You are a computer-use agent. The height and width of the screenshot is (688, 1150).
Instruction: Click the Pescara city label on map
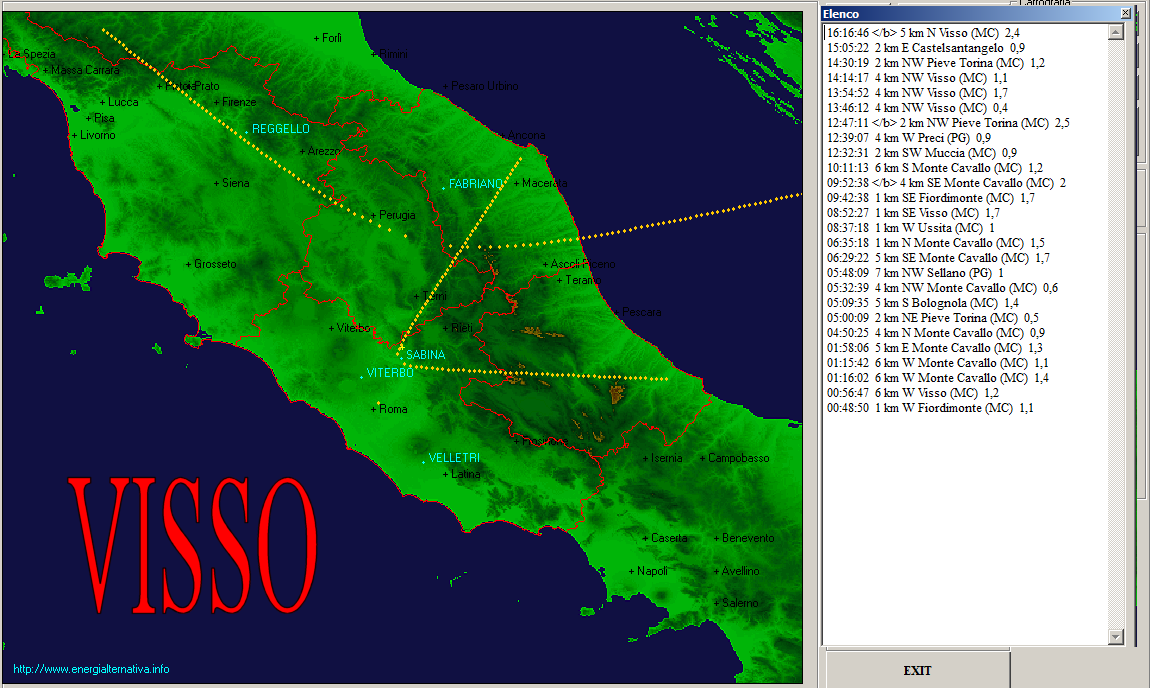(x=642, y=312)
